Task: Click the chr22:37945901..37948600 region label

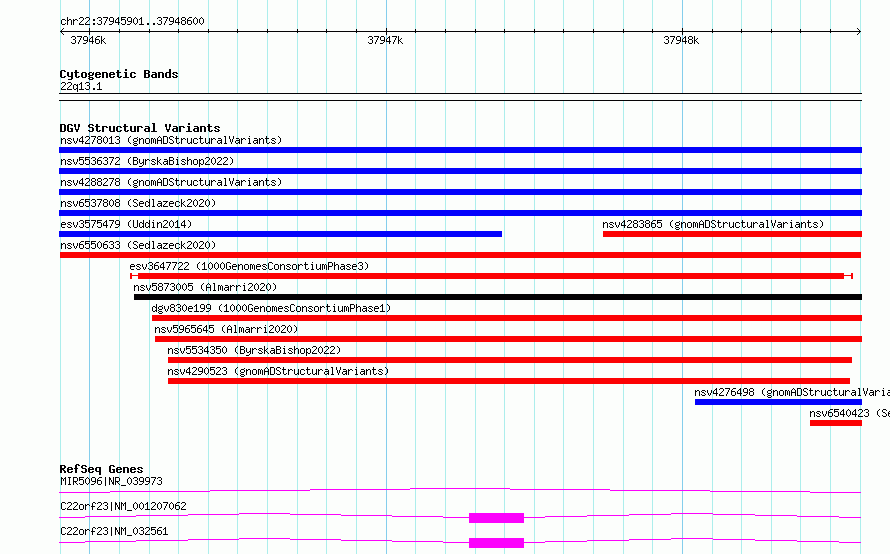Action: [132, 22]
